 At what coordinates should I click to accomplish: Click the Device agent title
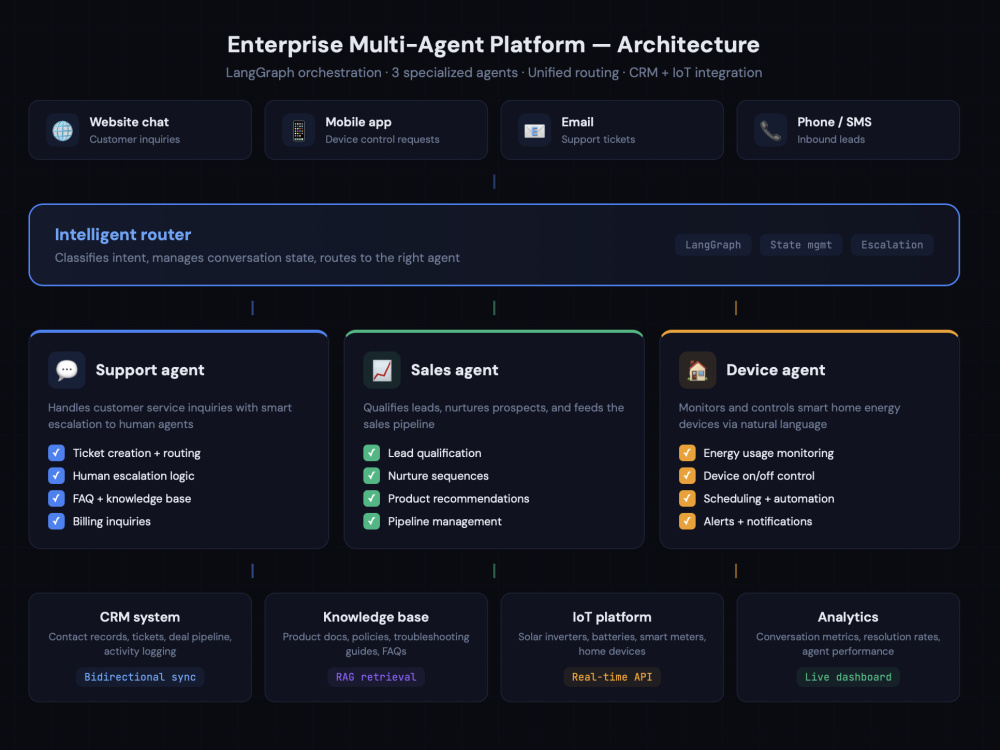coord(776,370)
